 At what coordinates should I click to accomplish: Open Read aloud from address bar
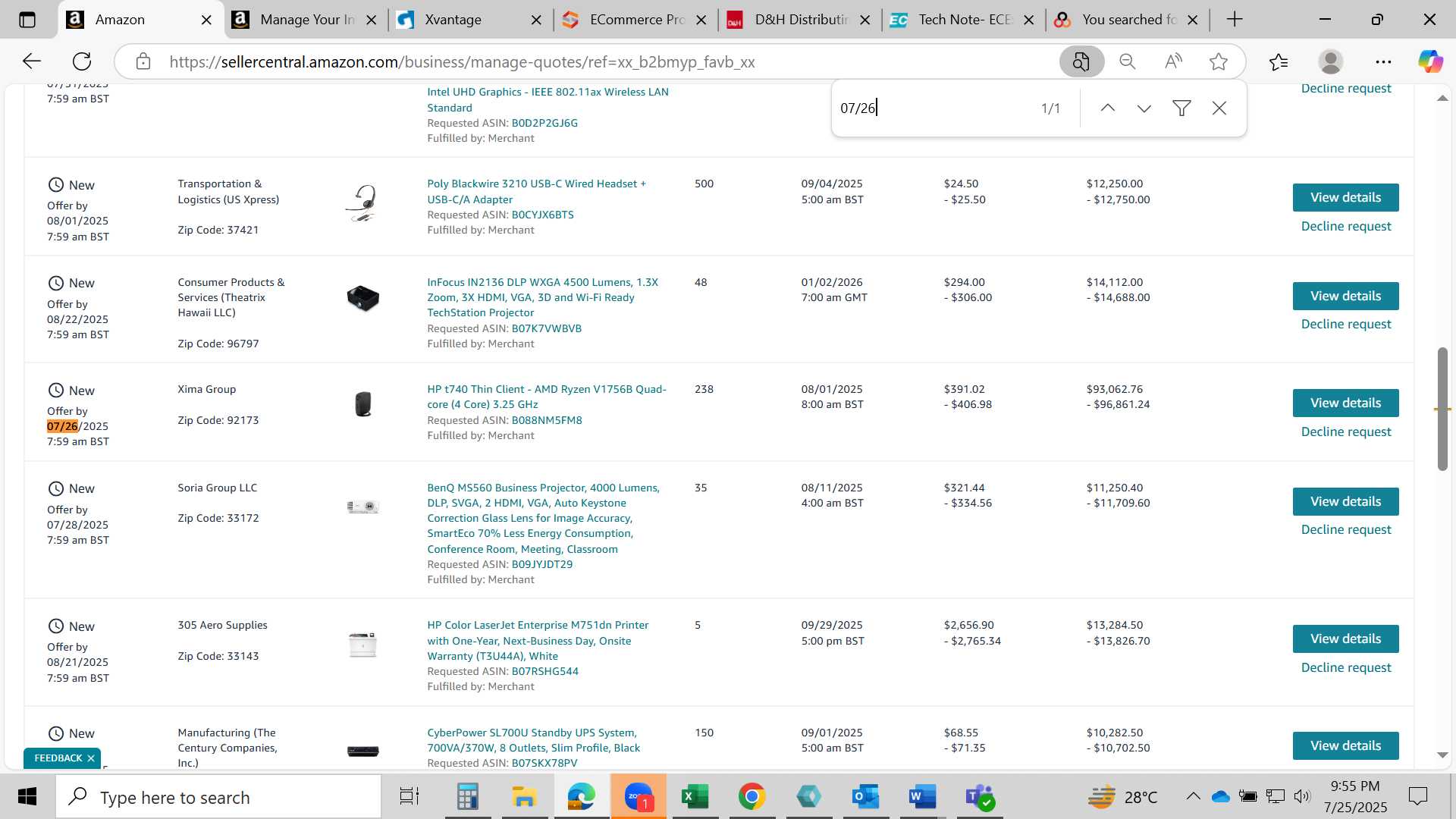tap(1173, 61)
